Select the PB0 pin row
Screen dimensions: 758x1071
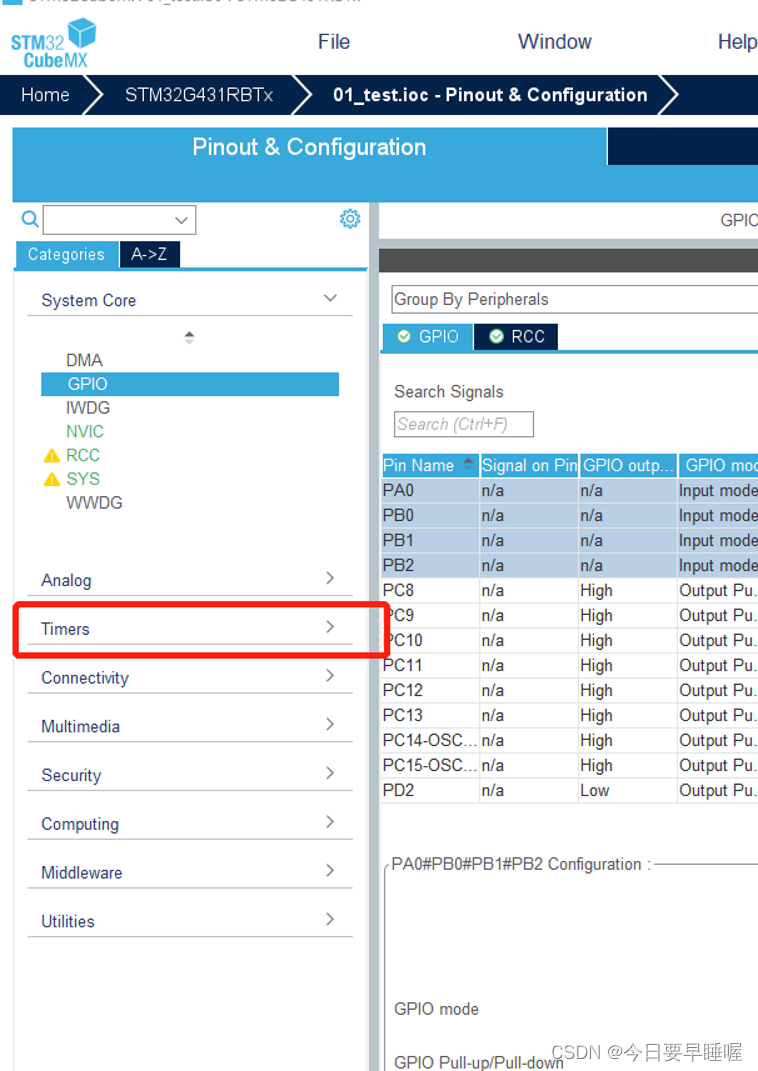coord(570,516)
